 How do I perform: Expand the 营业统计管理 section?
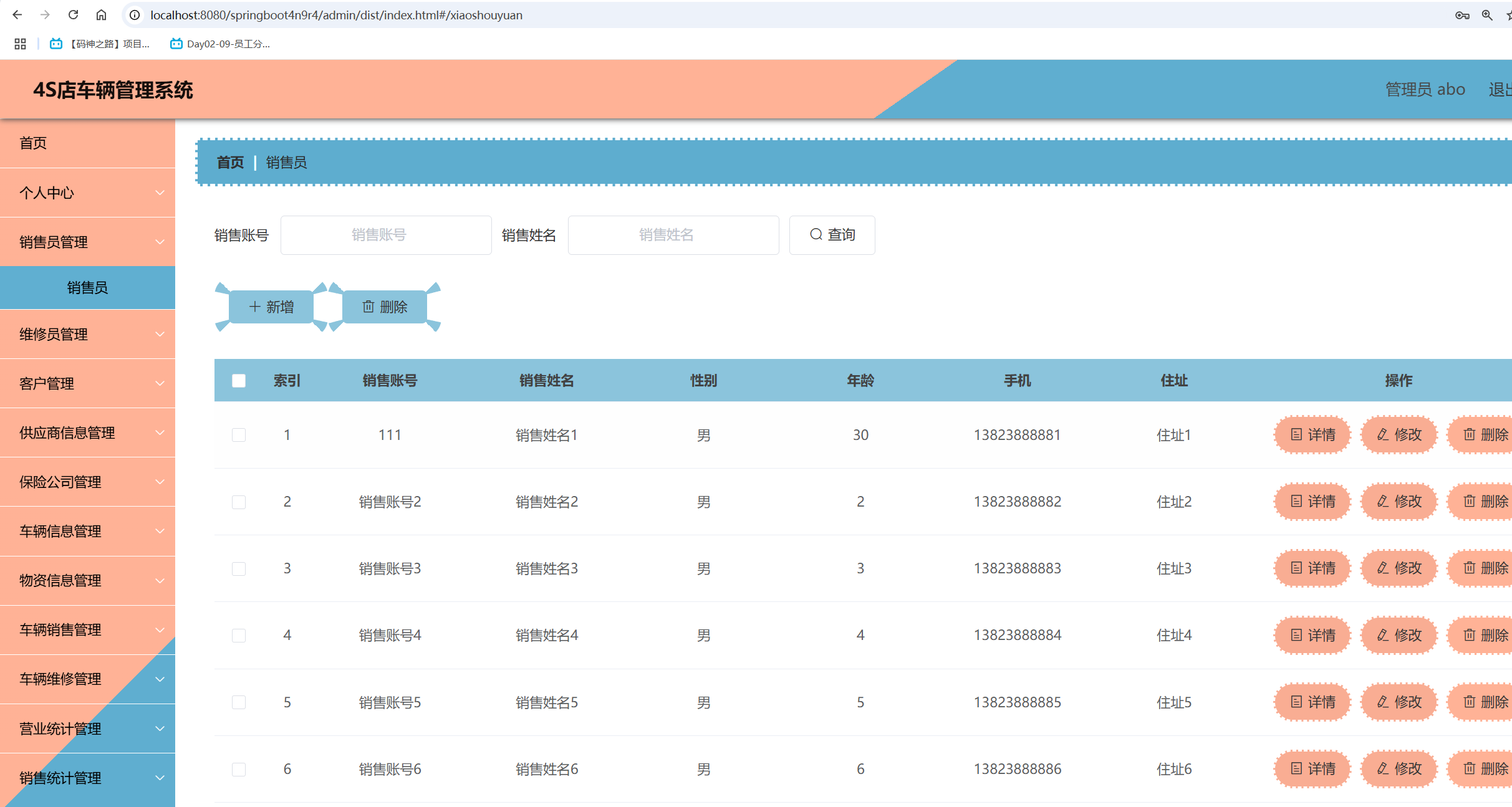point(87,728)
